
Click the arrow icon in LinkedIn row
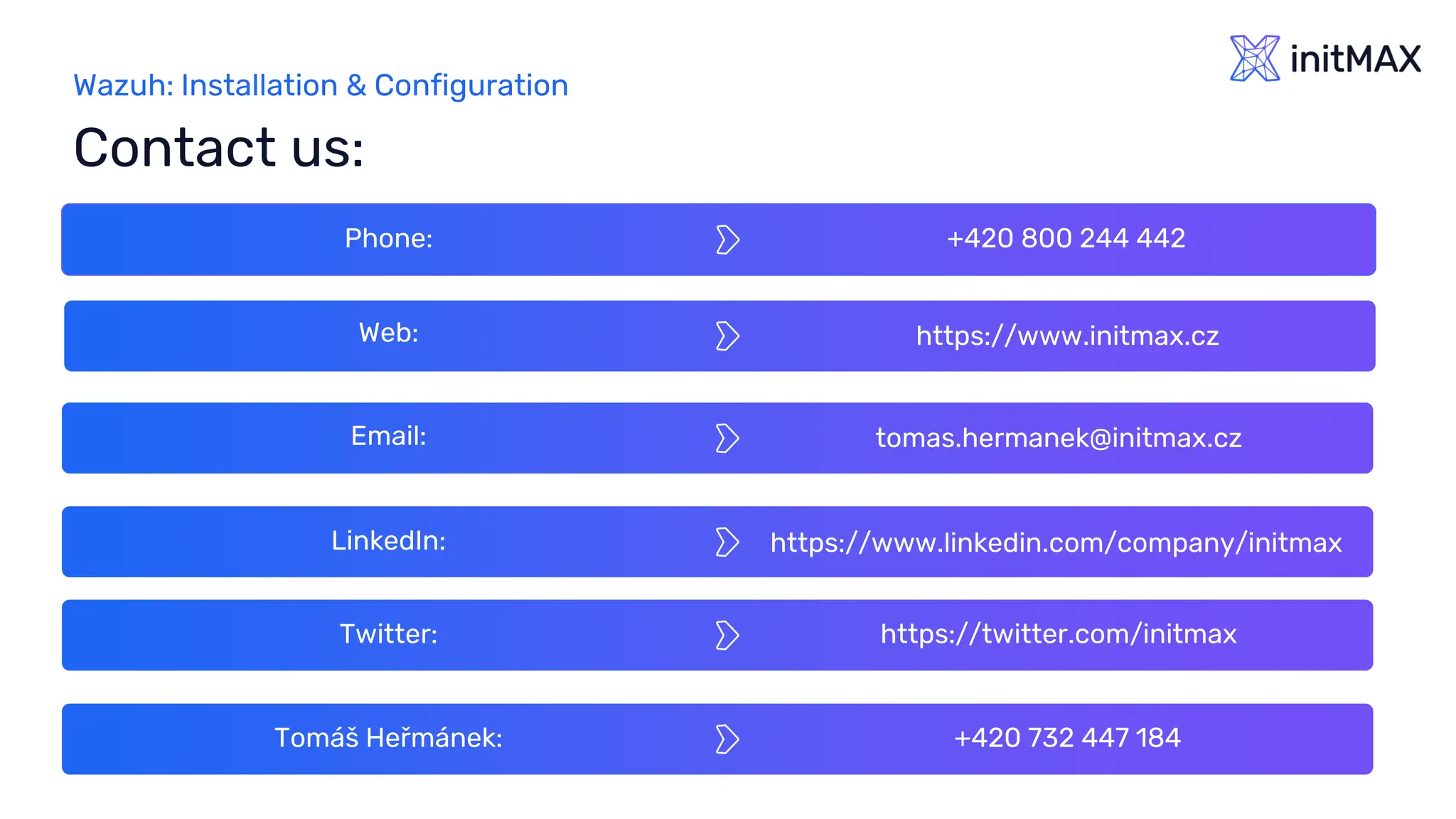click(727, 542)
